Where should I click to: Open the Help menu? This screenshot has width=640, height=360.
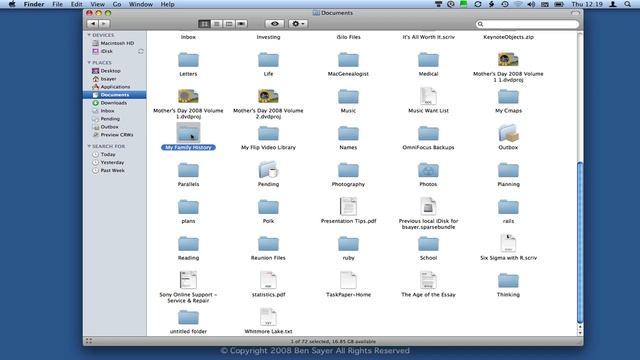pyautogui.click(x=167, y=4)
